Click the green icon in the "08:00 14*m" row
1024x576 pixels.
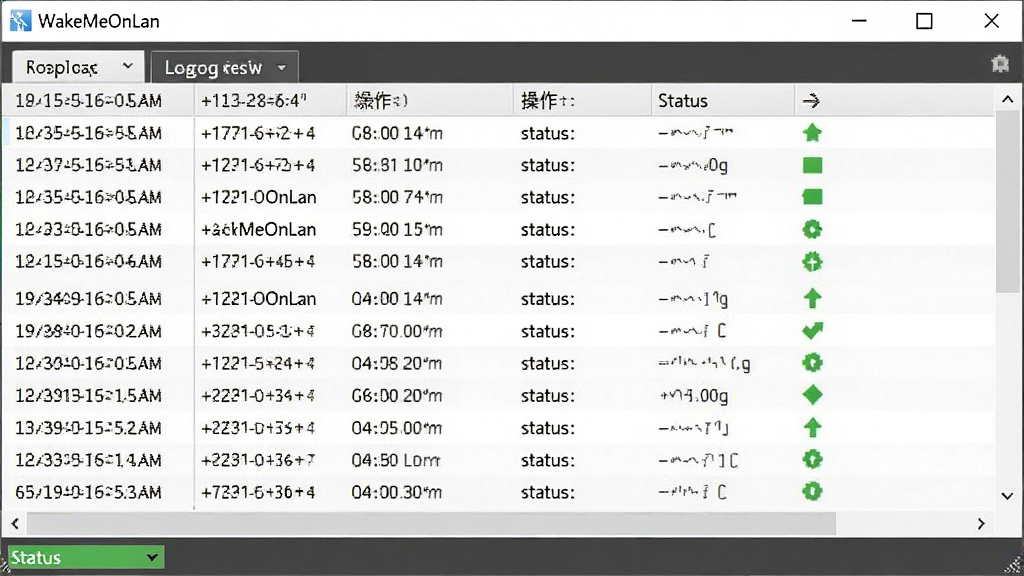coord(812,133)
